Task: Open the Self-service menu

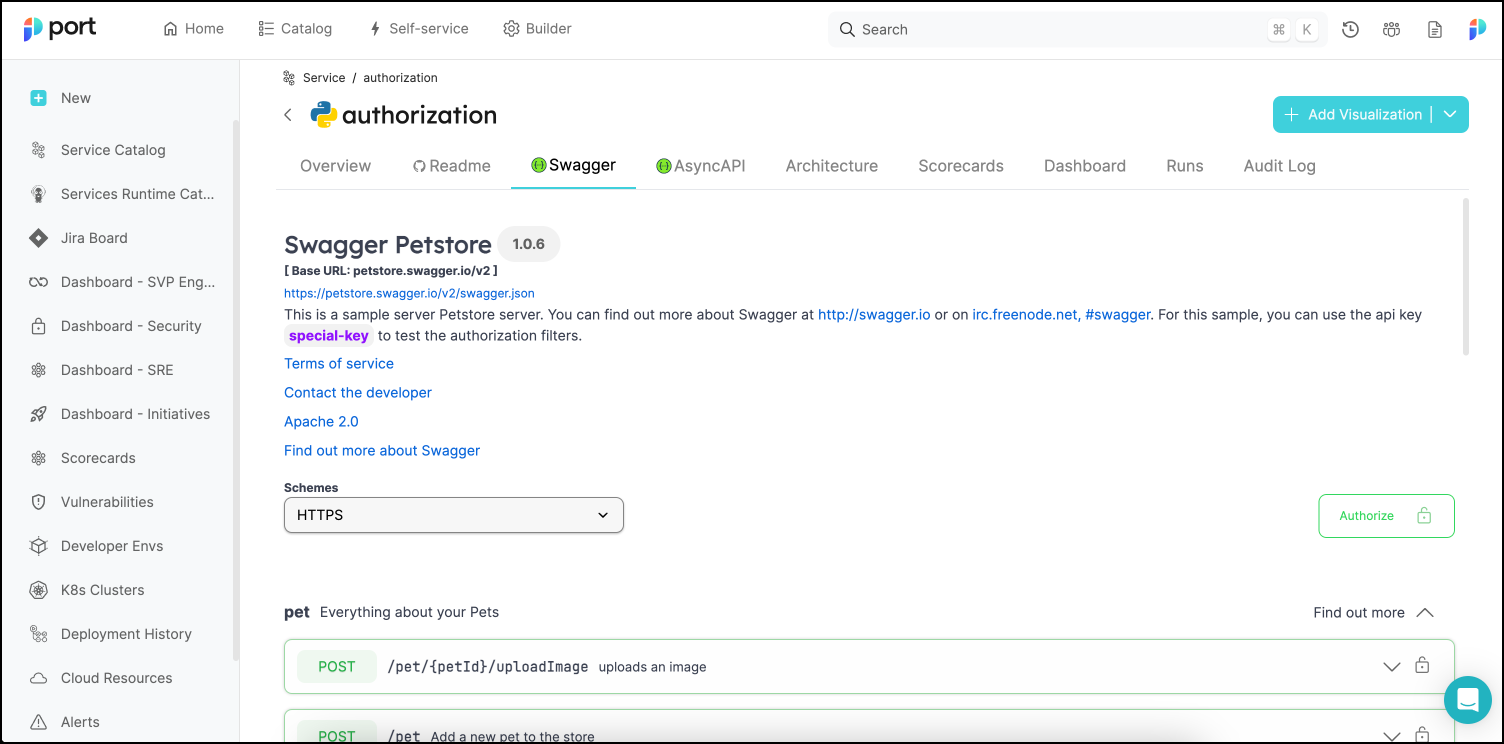Action: tap(418, 29)
